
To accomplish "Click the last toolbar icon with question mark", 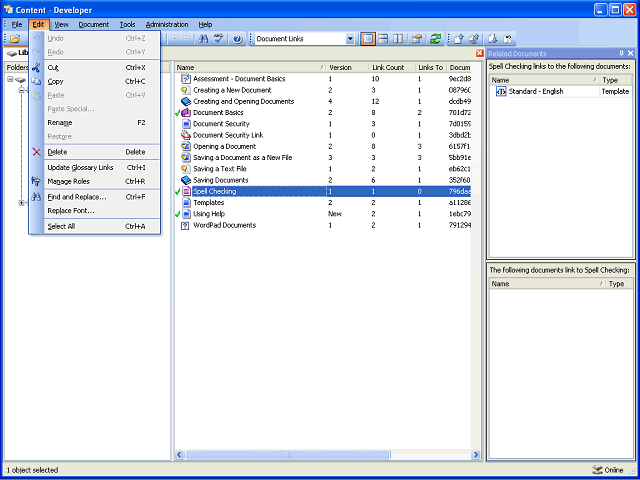I will (x=507, y=39).
